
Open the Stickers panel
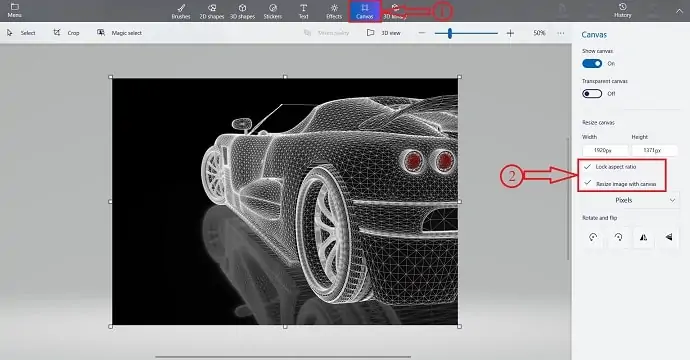pos(273,11)
